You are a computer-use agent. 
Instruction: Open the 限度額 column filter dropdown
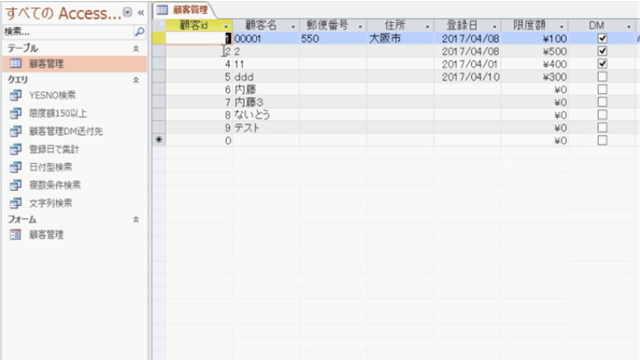(562, 27)
